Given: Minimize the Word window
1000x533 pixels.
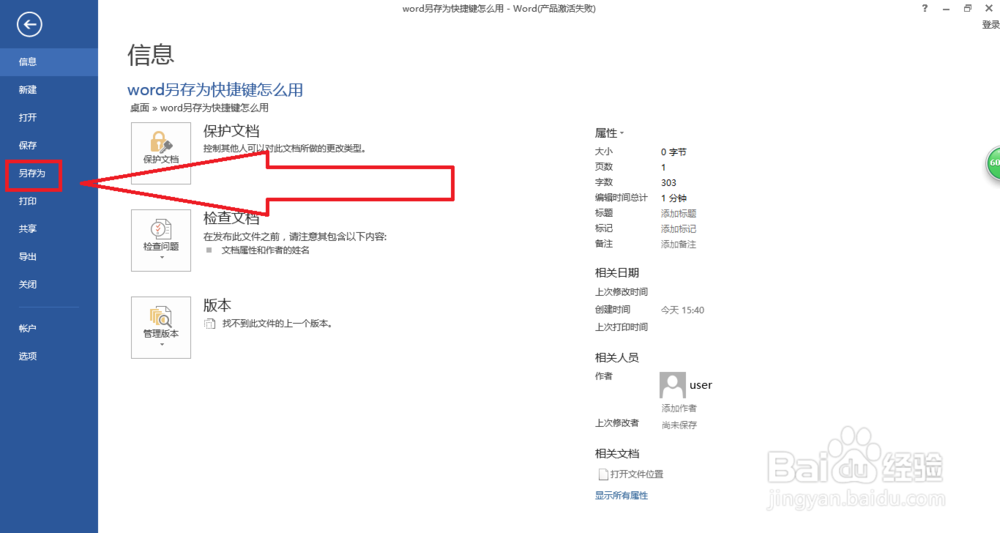Looking at the screenshot, I should tap(946, 8).
